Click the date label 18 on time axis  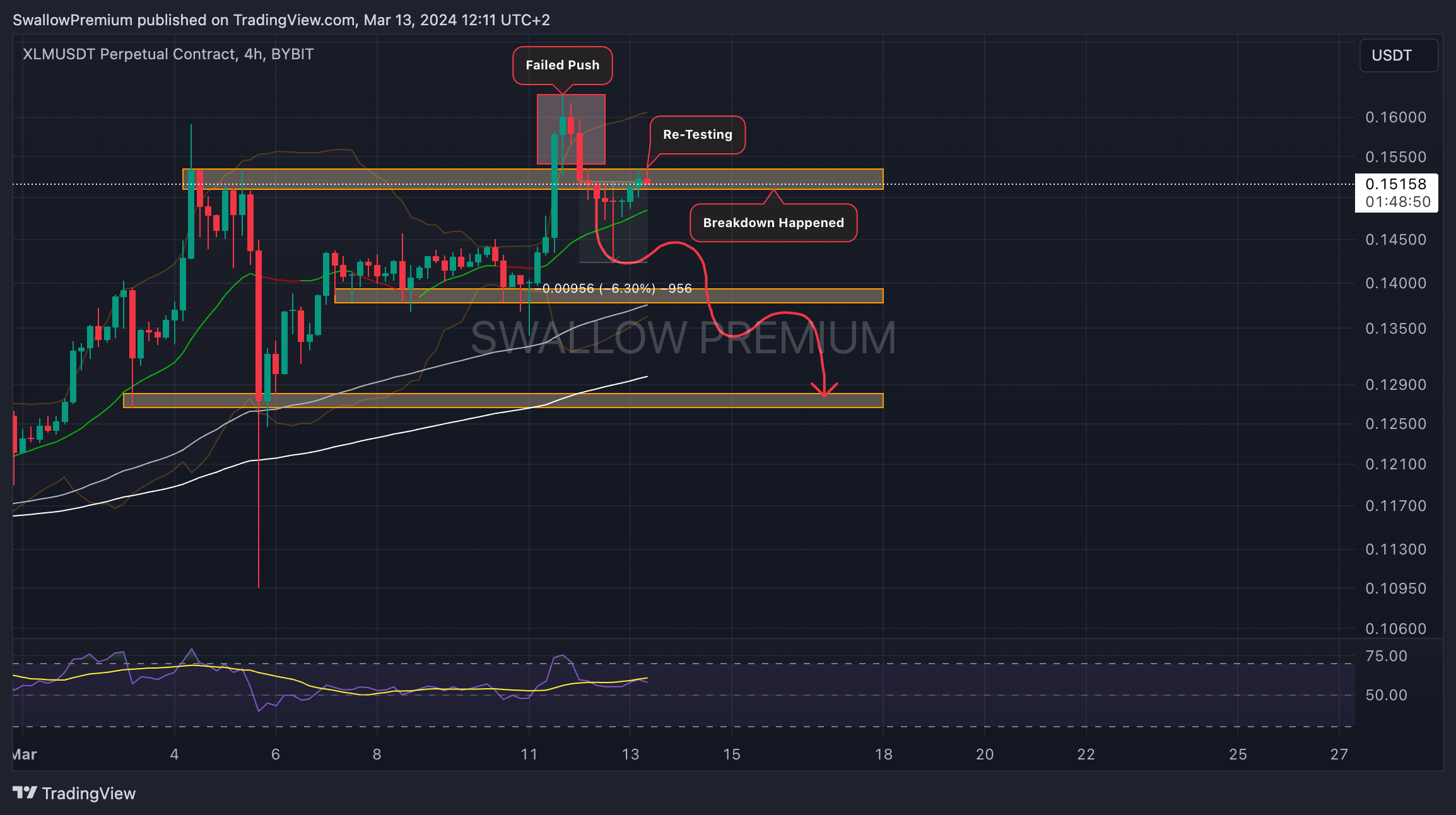tap(884, 754)
